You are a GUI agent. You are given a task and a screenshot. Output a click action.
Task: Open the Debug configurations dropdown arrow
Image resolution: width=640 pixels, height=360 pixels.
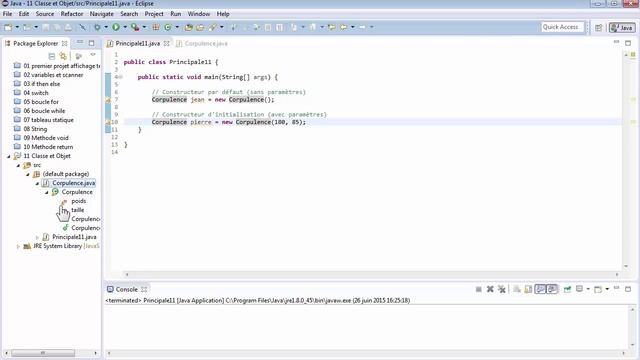click(106, 27)
